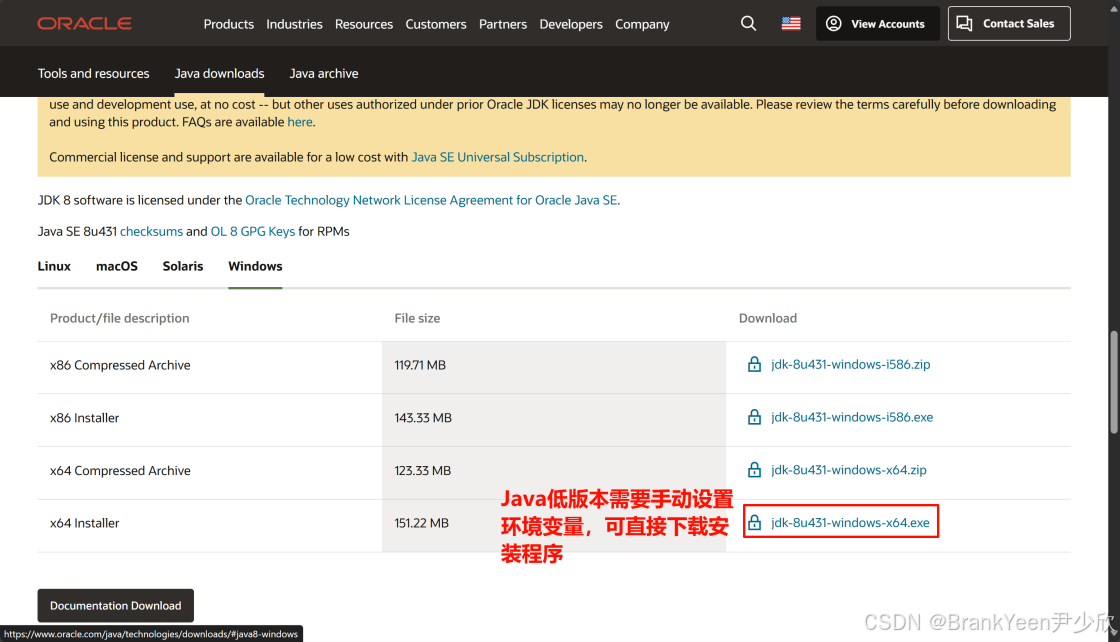Viewport: 1120px width, 642px height.
Task: Click the US flag country selector
Action: click(x=791, y=24)
